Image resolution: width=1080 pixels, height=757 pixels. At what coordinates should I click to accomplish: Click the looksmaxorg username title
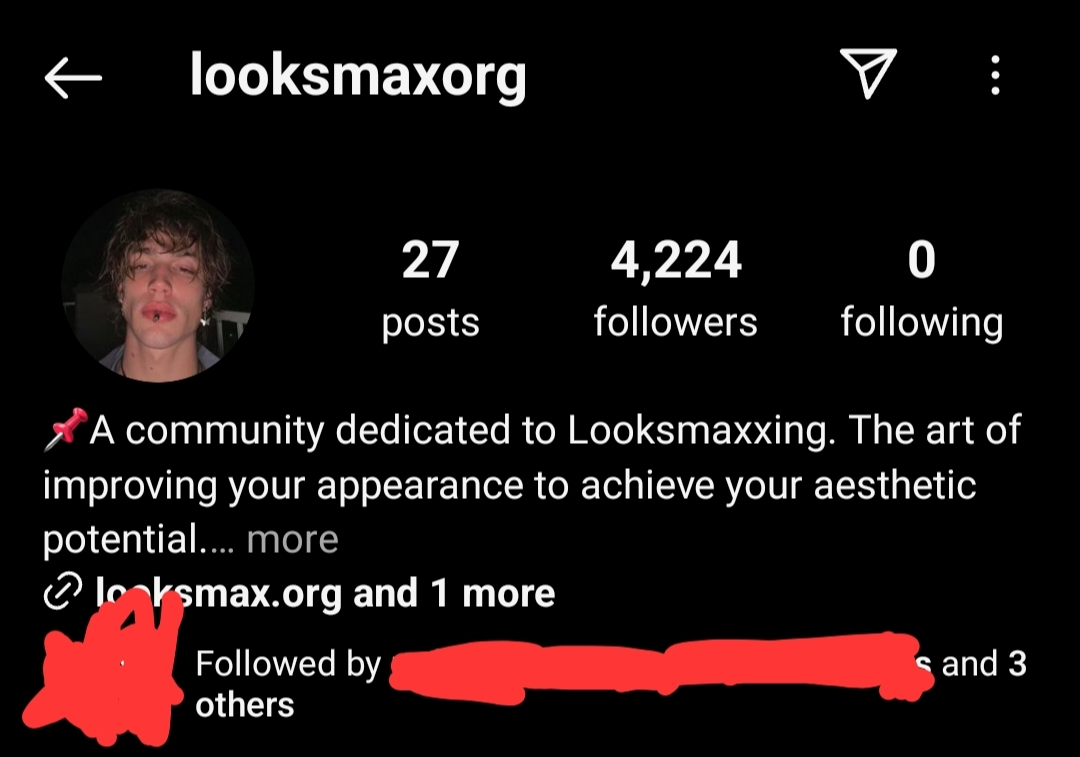pos(358,76)
